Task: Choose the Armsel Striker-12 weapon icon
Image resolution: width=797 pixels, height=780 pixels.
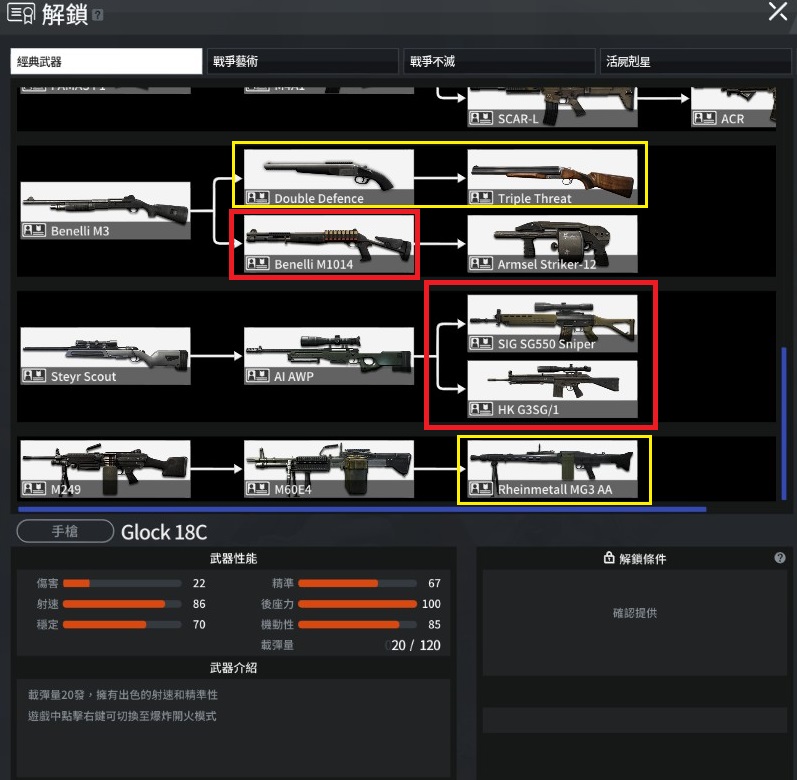Action: (x=552, y=244)
